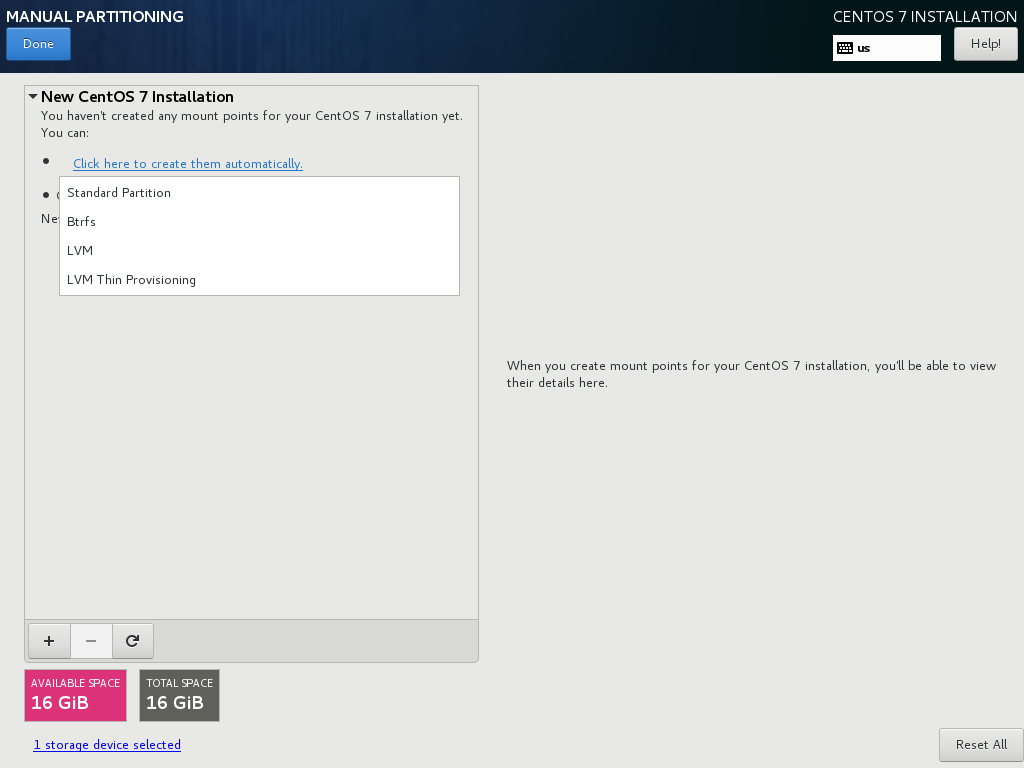Click the 'You haven't created any mount points' text

tap(251, 124)
